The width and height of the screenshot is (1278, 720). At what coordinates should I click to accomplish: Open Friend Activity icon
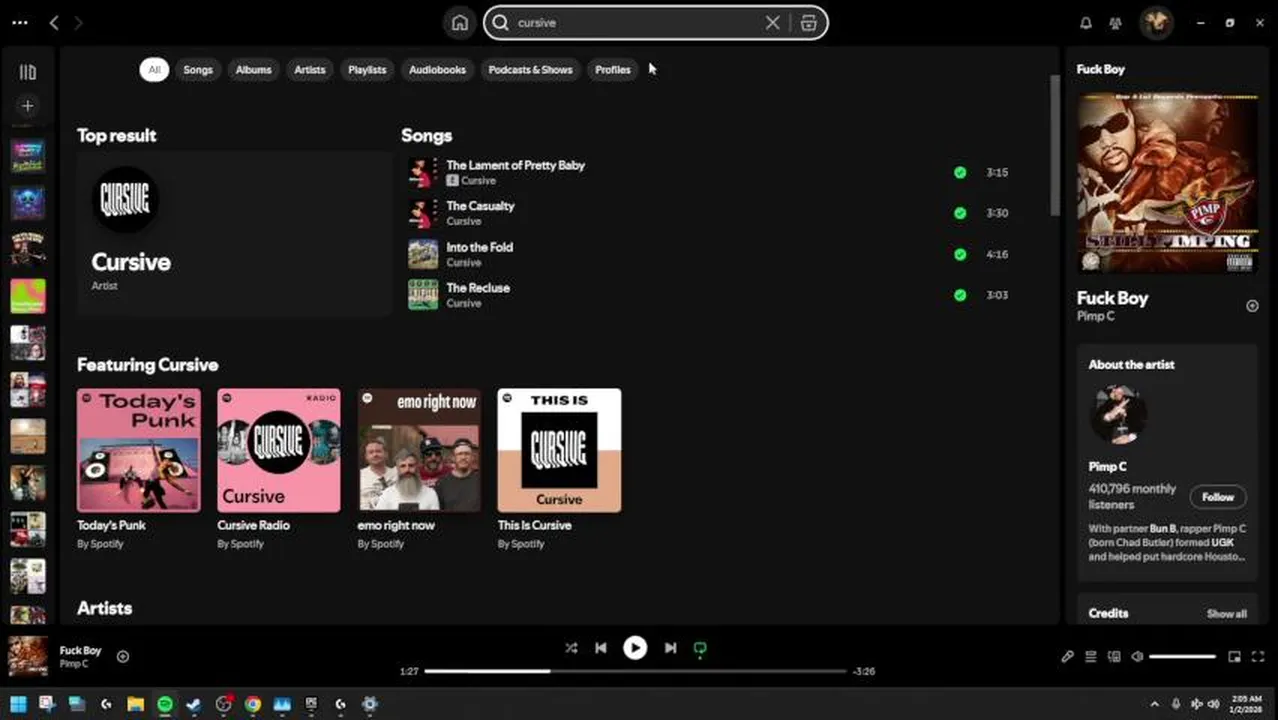coord(1116,23)
